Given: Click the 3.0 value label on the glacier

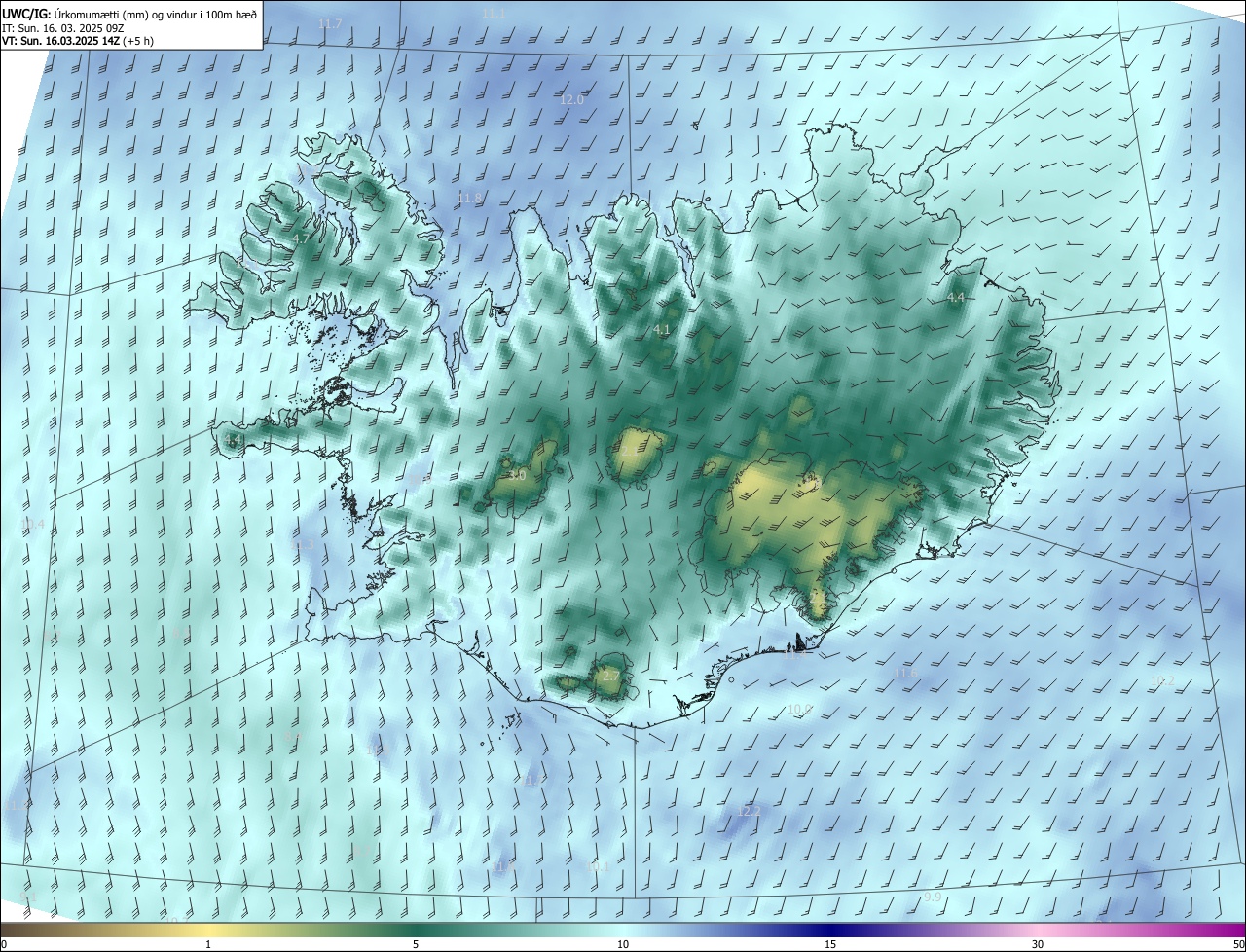Looking at the screenshot, I should (517, 475).
